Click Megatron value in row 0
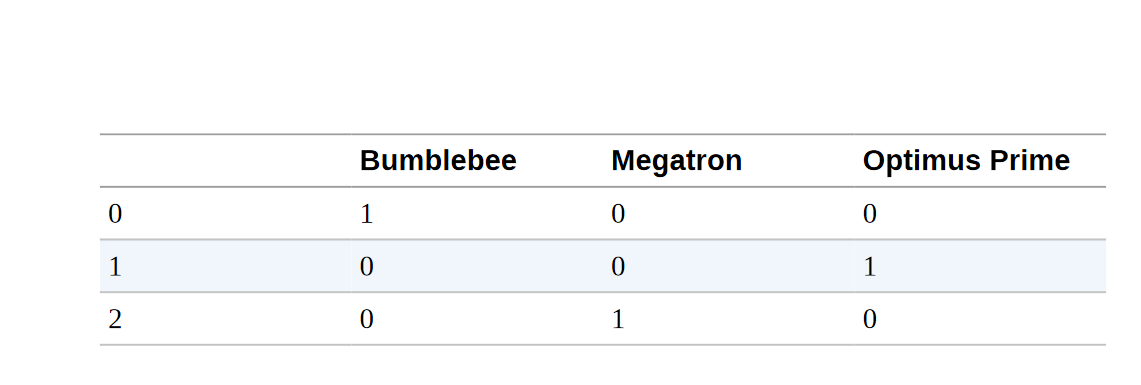Image resolution: width=1141 pixels, height=385 pixels. [x=618, y=214]
